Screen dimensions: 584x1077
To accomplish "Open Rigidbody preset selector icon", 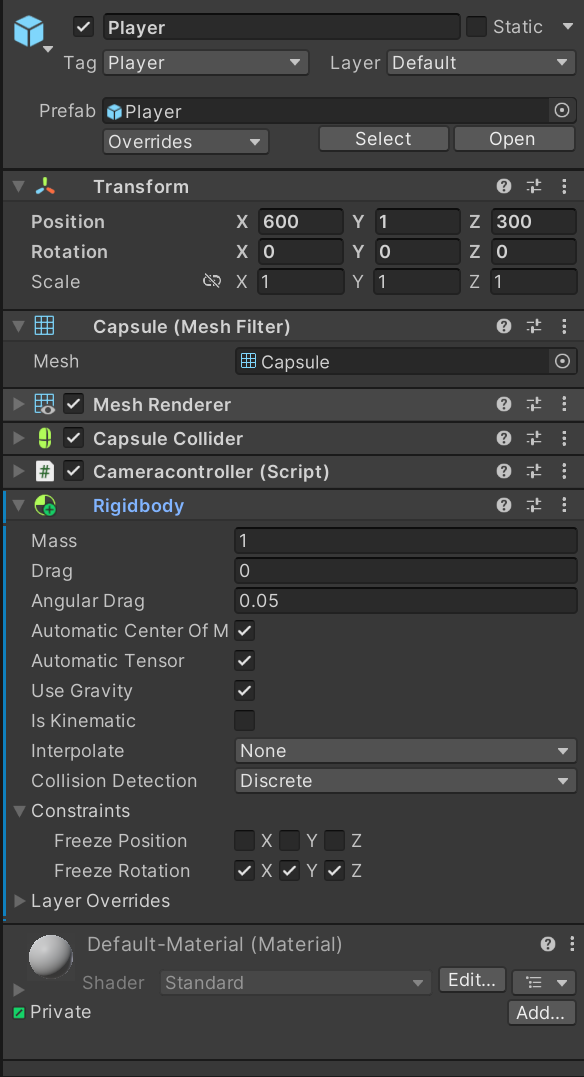I will pos(534,506).
